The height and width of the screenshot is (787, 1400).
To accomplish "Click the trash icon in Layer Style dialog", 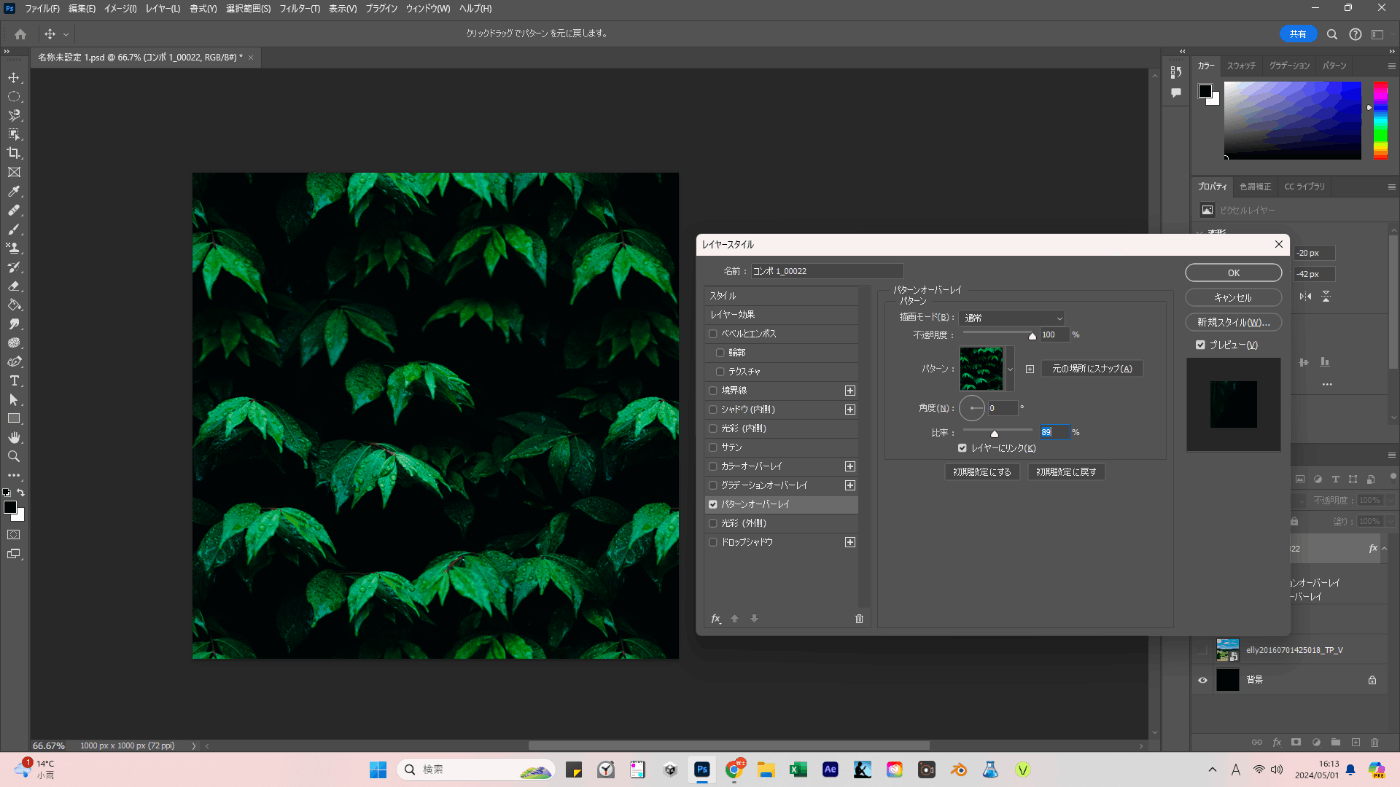I will (859, 619).
